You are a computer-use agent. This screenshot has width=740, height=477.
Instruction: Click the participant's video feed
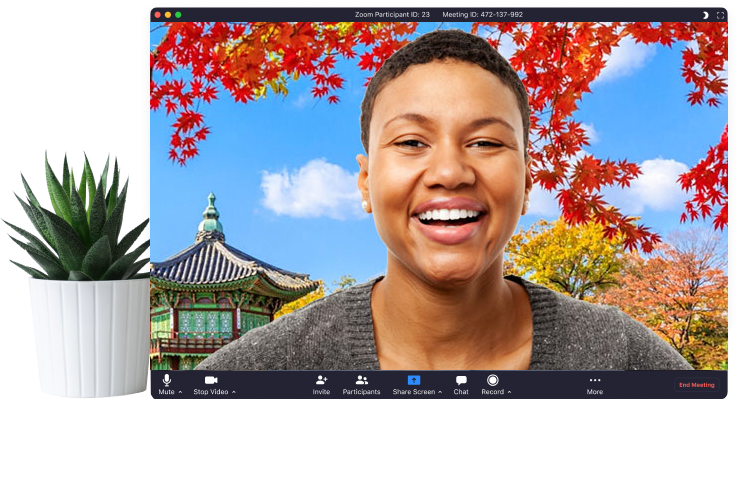point(440,200)
